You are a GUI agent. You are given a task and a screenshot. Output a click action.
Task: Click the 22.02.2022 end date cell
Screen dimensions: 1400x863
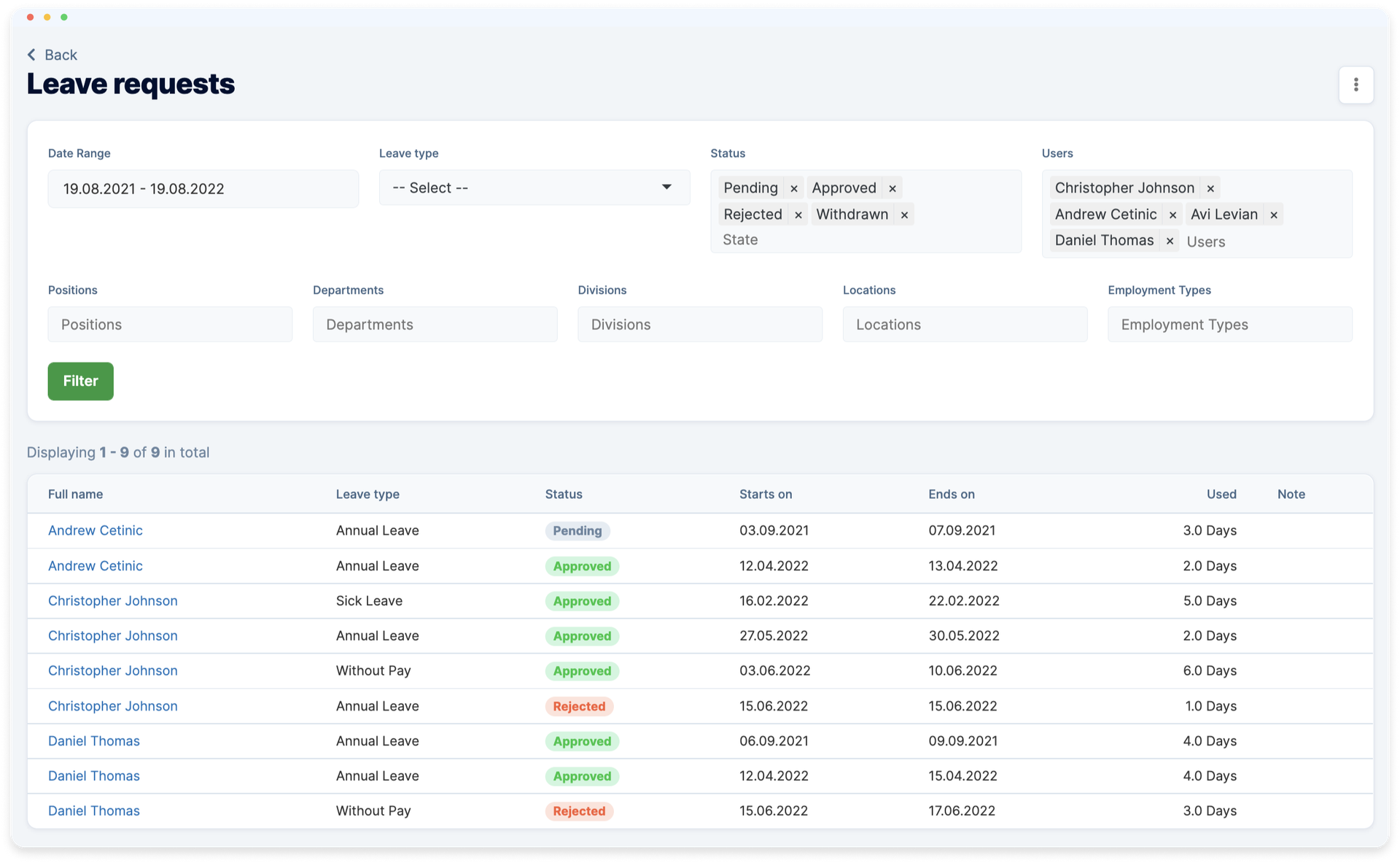963,600
